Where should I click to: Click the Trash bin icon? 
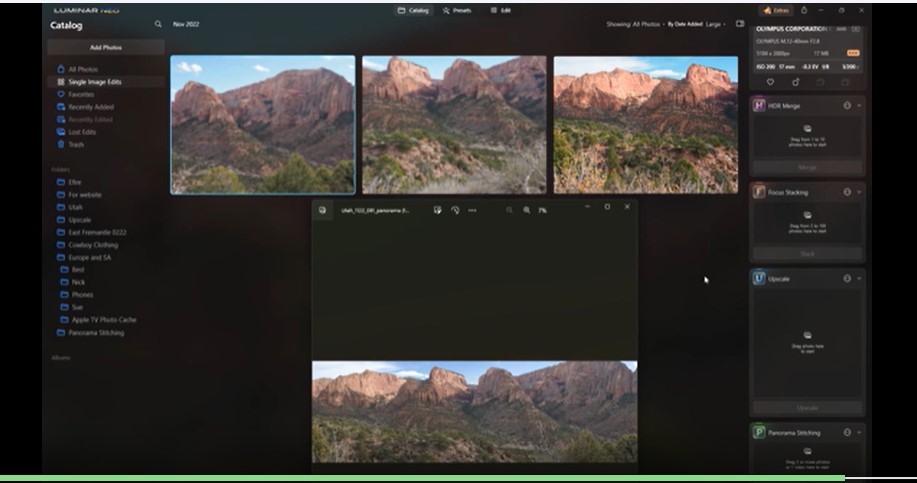click(61, 144)
